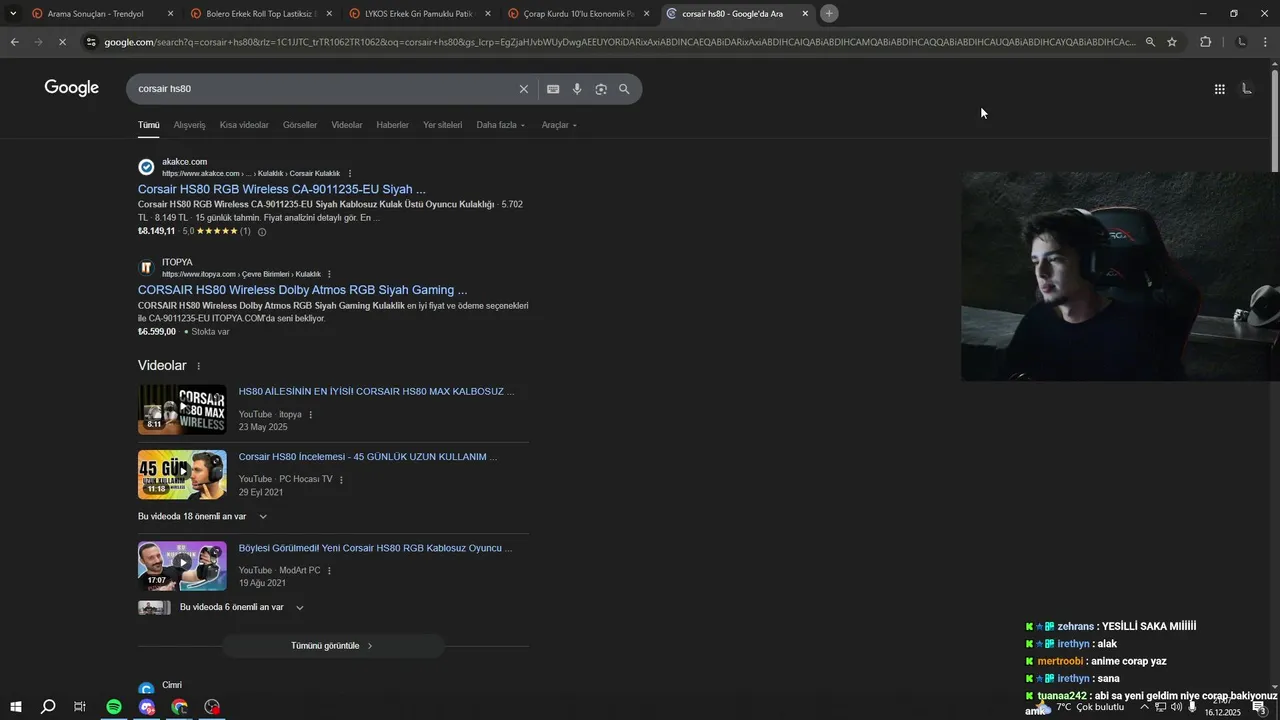The width and height of the screenshot is (1280, 720).
Task: Show hidden system tray icons
Action: click(1145, 707)
